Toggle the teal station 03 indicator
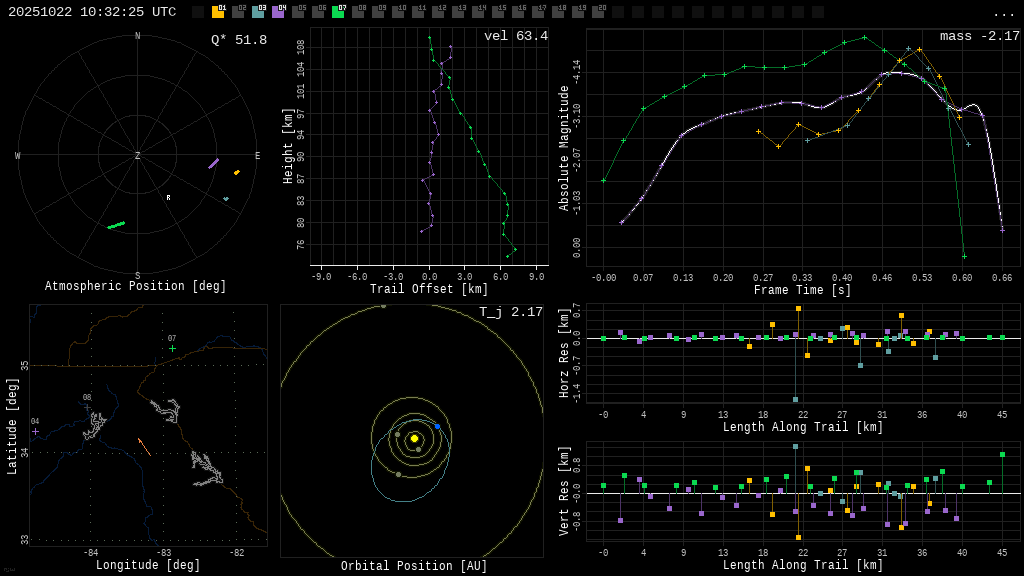Image resolution: width=1024 pixels, height=576 pixels. [258, 12]
